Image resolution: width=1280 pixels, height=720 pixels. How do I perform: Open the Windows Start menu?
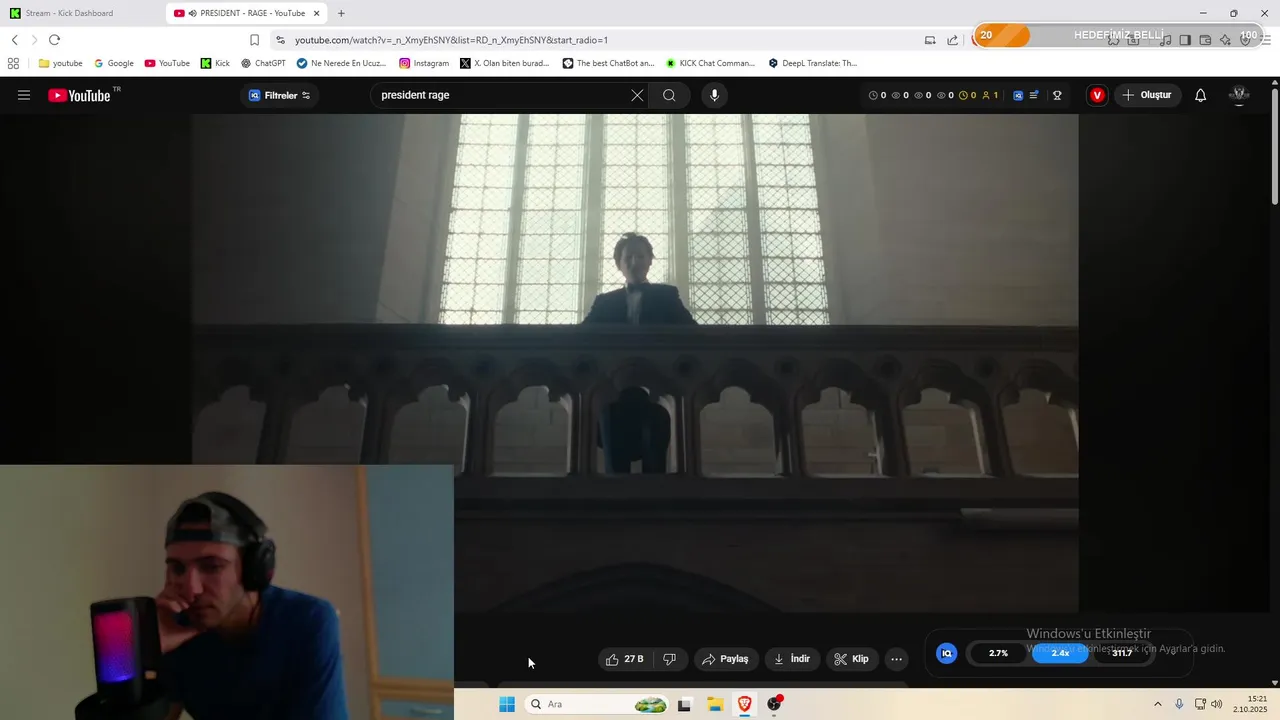pyautogui.click(x=507, y=704)
